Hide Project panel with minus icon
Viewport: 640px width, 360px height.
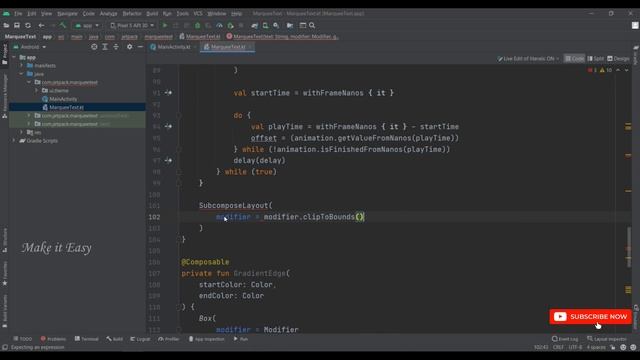coord(140,47)
